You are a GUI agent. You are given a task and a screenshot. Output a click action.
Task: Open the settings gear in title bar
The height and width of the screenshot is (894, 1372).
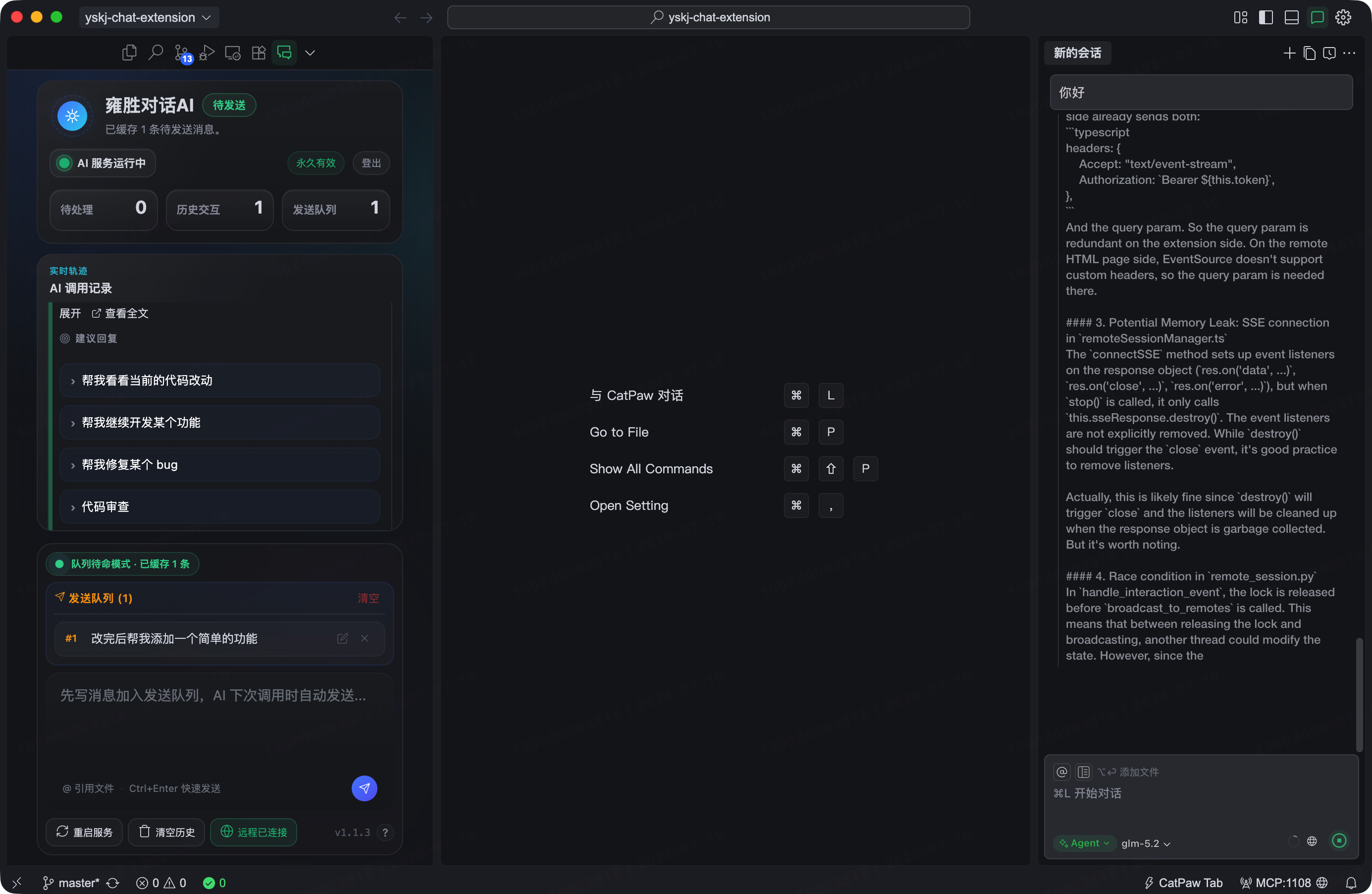pyautogui.click(x=1343, y=17)
